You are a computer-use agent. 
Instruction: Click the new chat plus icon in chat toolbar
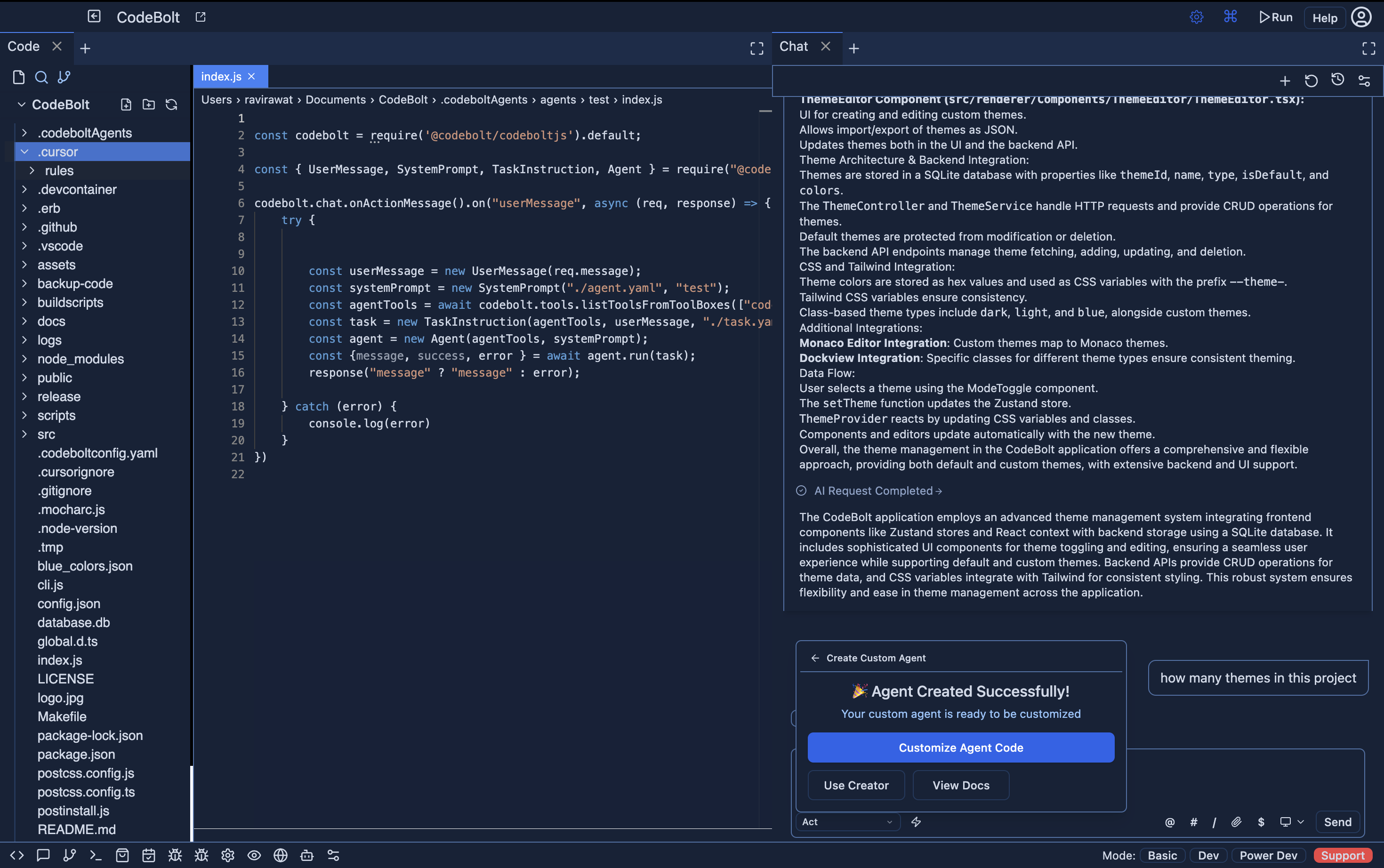click(x=1285, y=81)
